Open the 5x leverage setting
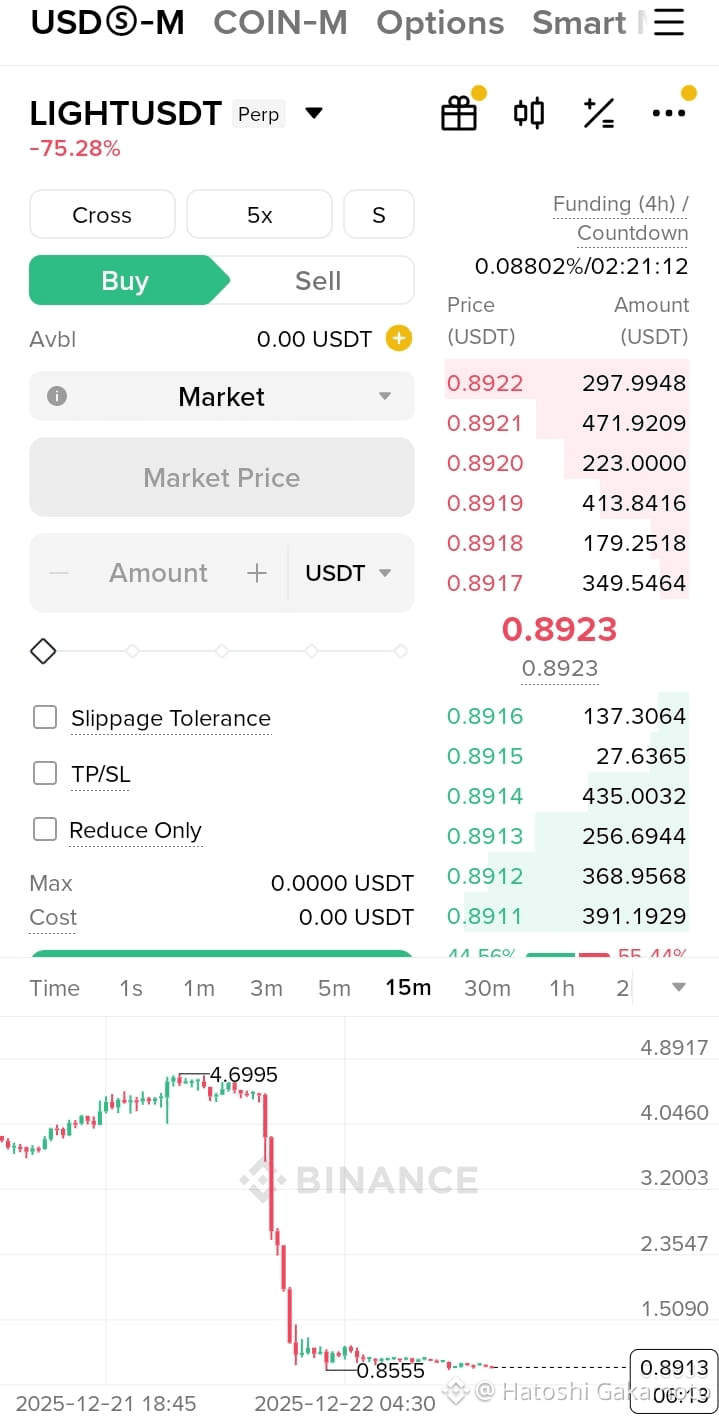 (259, 215)
